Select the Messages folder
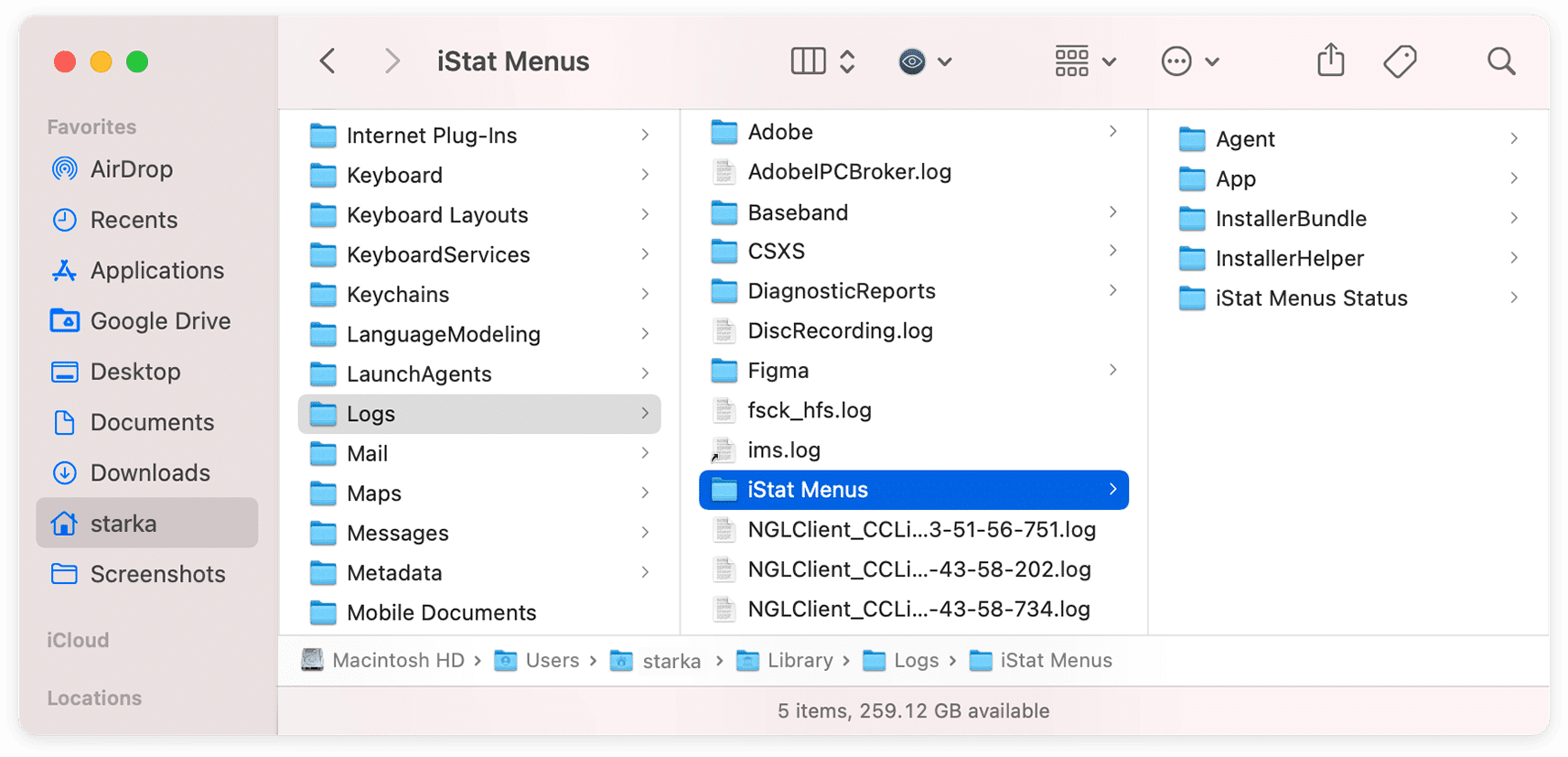 [x=479, y=533]
